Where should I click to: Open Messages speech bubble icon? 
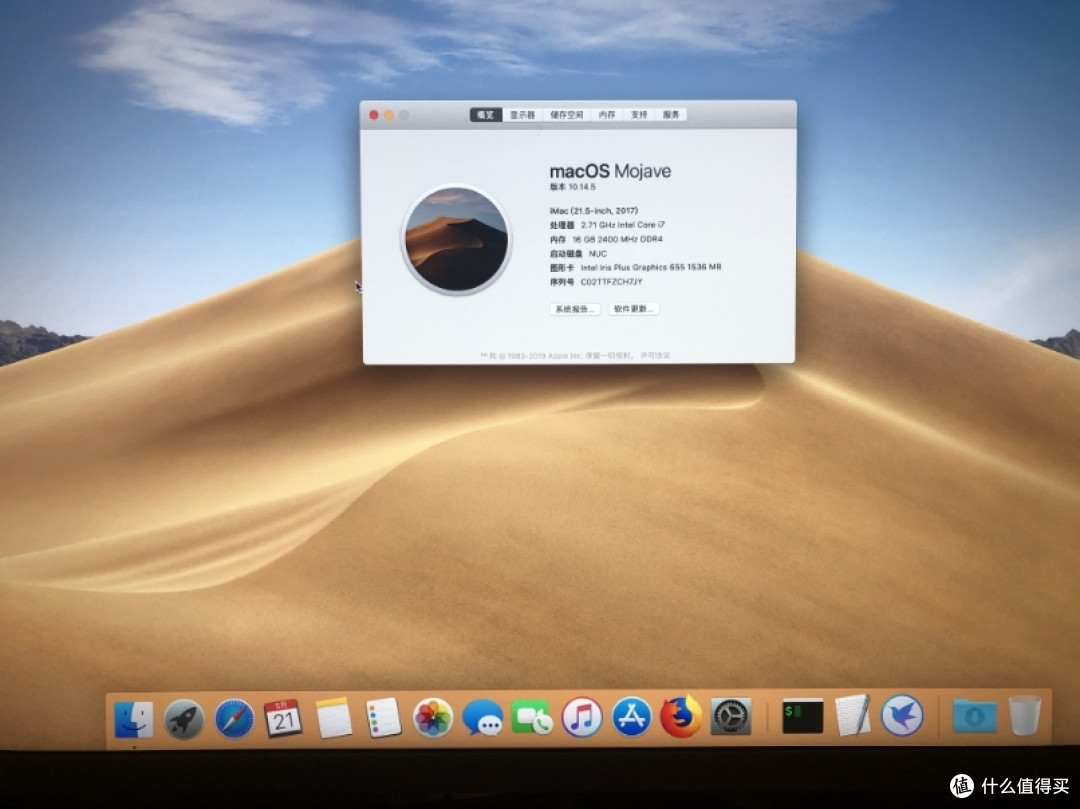click(482, 717)
